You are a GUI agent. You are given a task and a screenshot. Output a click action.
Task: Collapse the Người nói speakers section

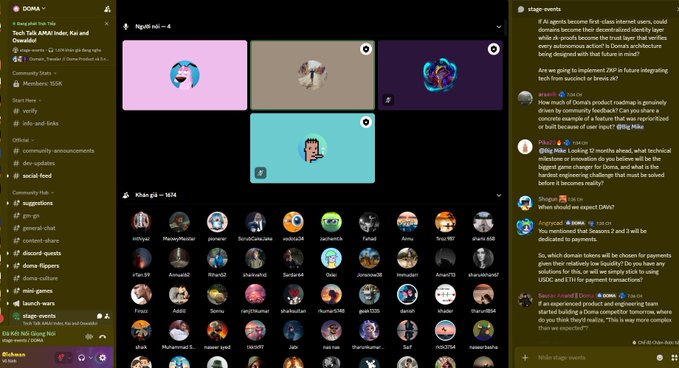click(x=499, y=26)
